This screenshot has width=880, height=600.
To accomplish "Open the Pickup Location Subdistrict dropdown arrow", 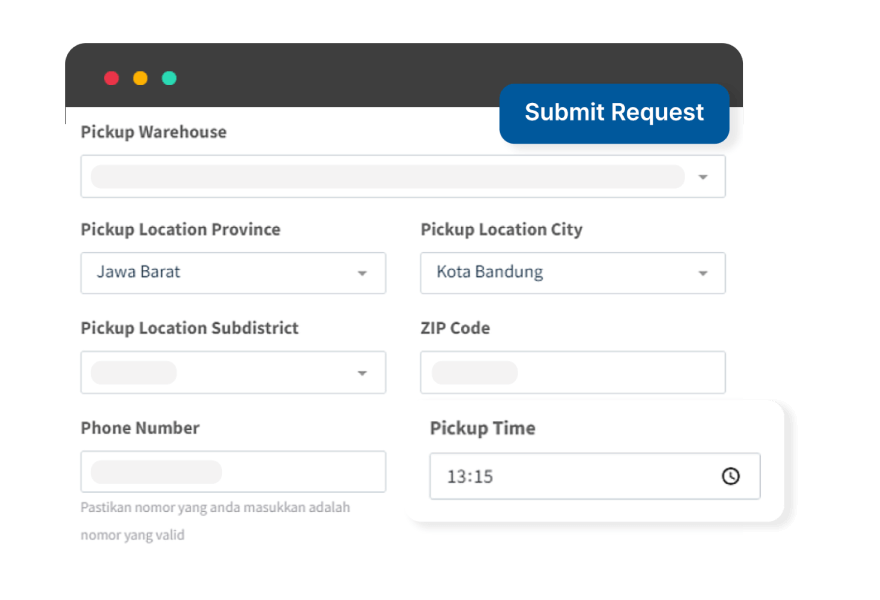I will tap(362, 373).
